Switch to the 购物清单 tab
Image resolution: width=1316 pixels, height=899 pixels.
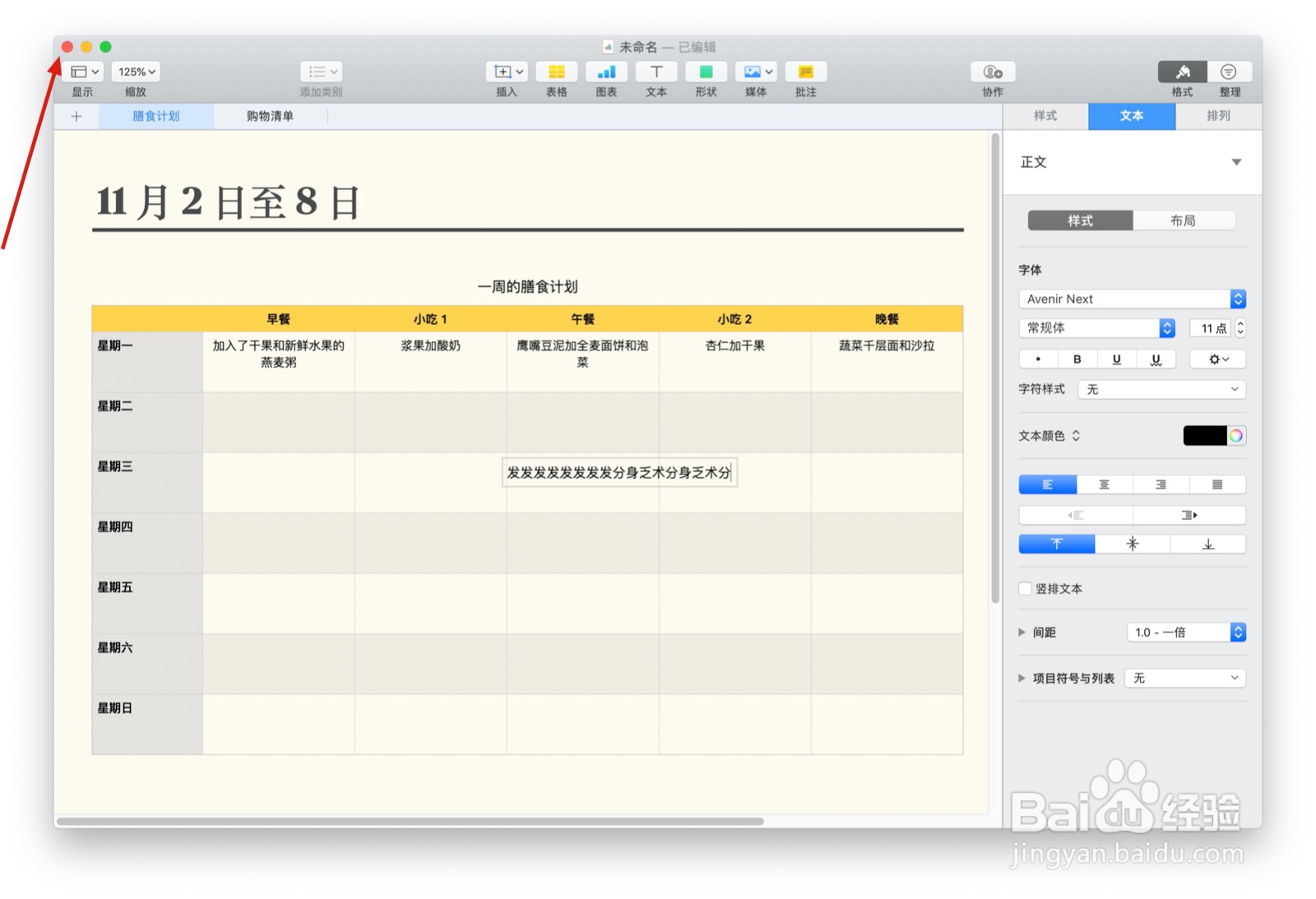(x=270, y=116)
